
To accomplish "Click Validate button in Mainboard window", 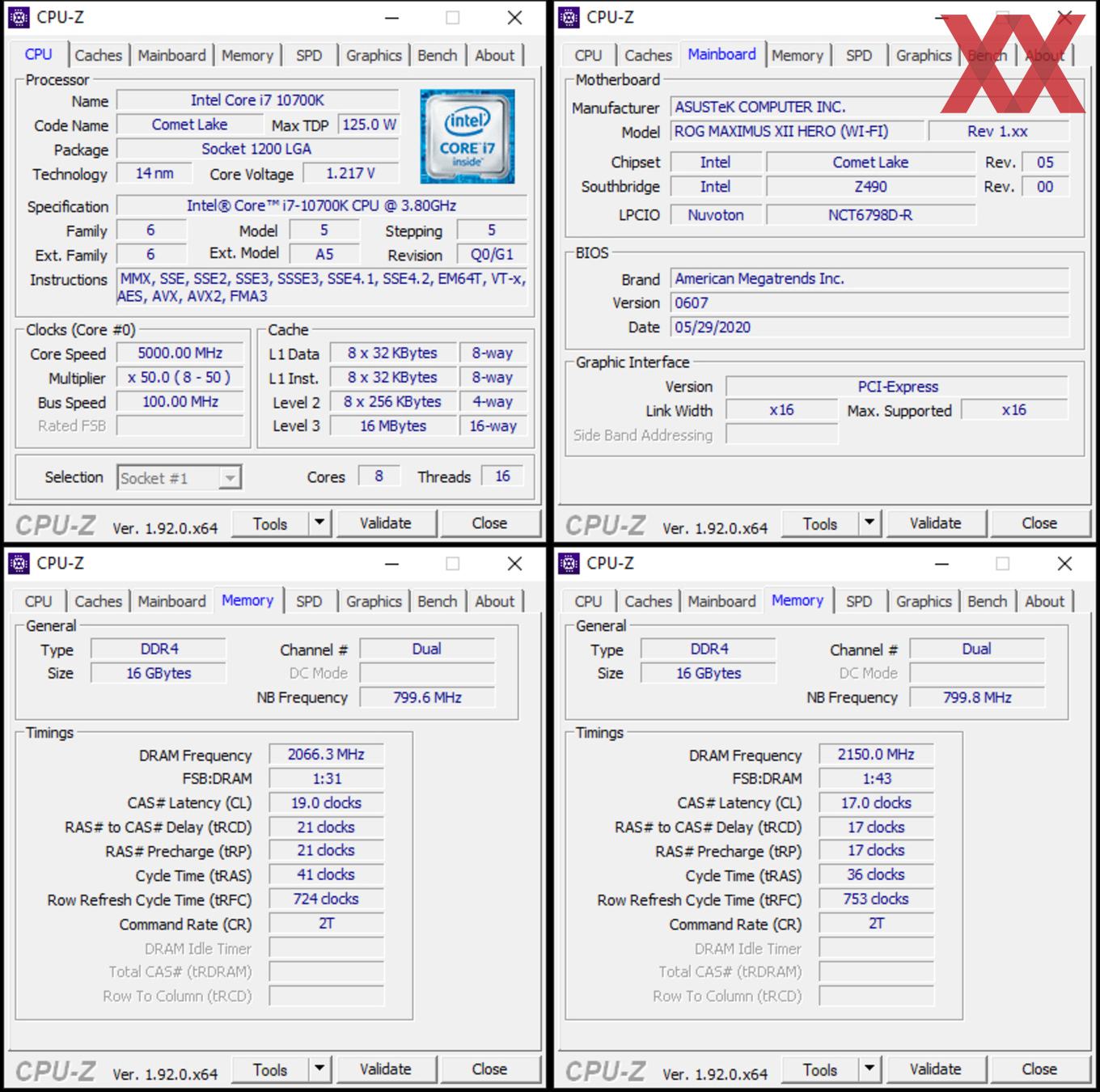I will 936,523.
